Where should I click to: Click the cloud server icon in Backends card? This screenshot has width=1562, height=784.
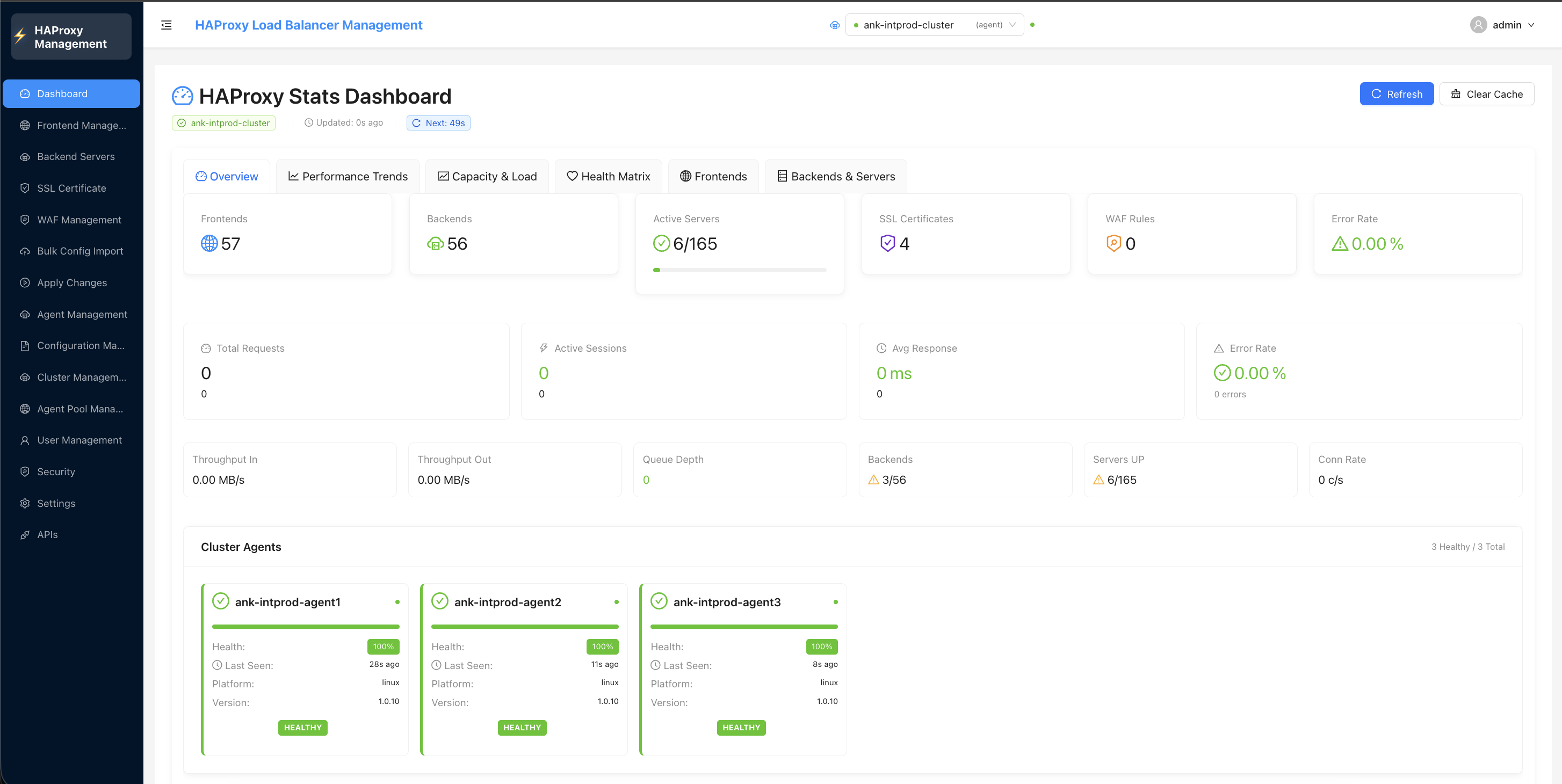(436, 244)
